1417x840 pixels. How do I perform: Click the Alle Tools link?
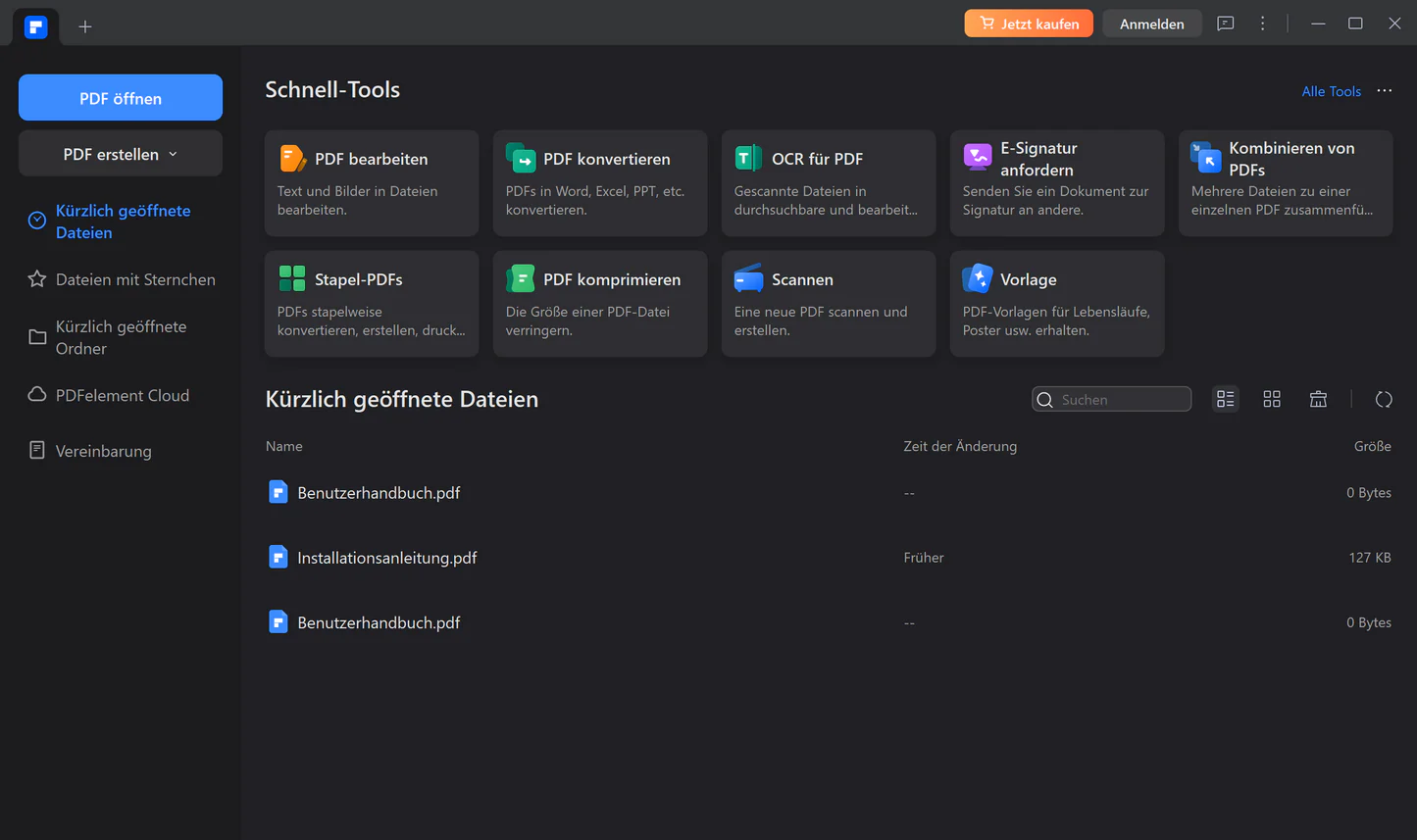tap(1331, 91)
